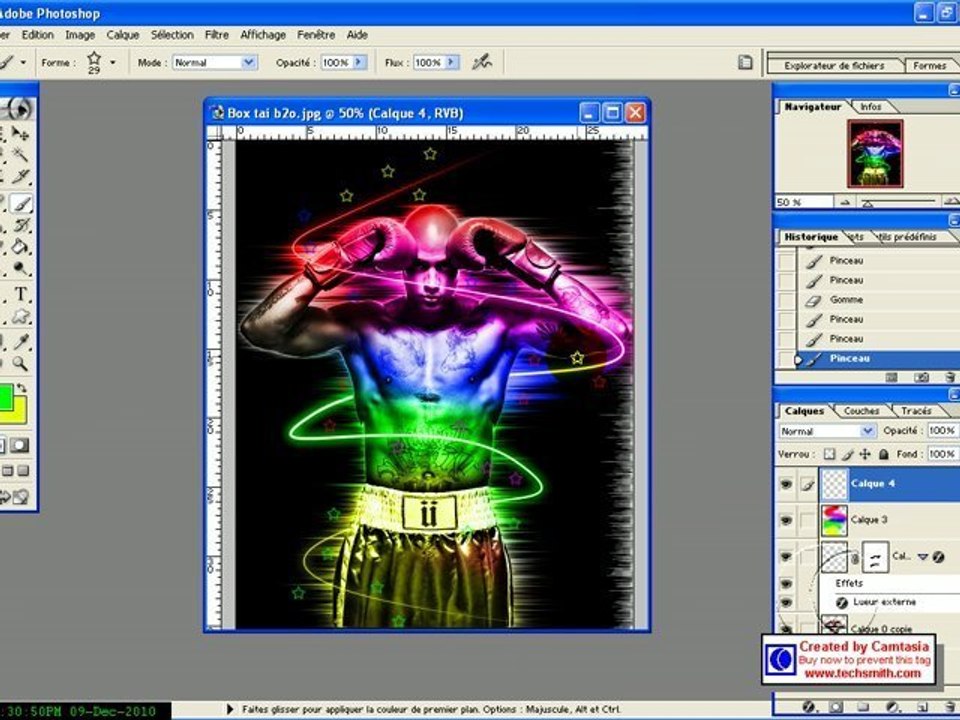Image resolution: width=960 pixels, height=720 pixels.
Task: Enable the airbrush option in options bar
Action: point(482,62)
